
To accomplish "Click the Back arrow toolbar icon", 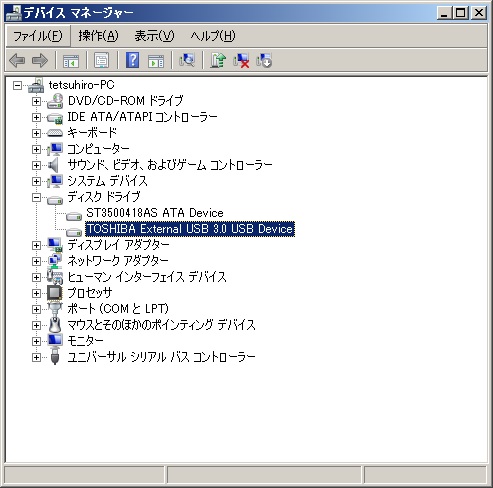I will (x=17, y=61).
